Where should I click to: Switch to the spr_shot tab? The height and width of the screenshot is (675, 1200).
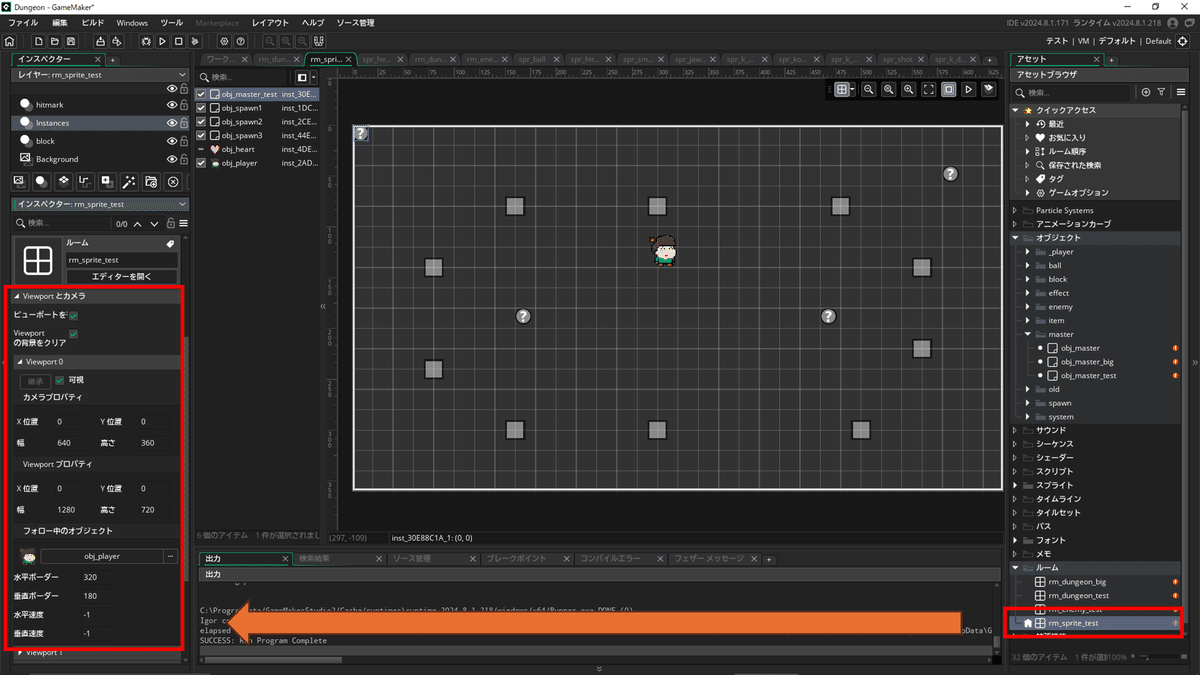click(902, 60)
